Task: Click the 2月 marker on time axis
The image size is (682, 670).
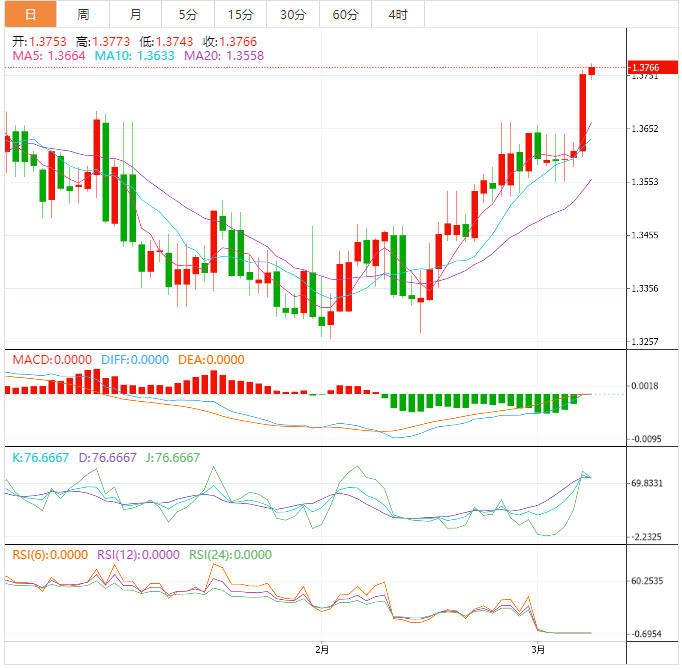Action: click(322, 649)
